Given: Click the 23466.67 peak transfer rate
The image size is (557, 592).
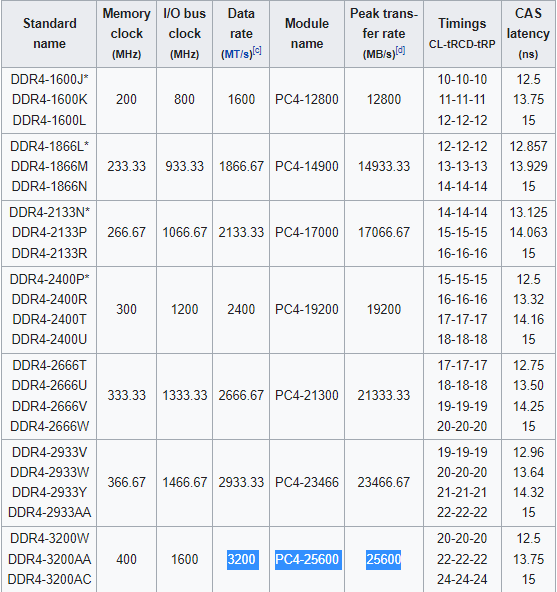Looking at the screenshot, I should (x=384, y=483).
